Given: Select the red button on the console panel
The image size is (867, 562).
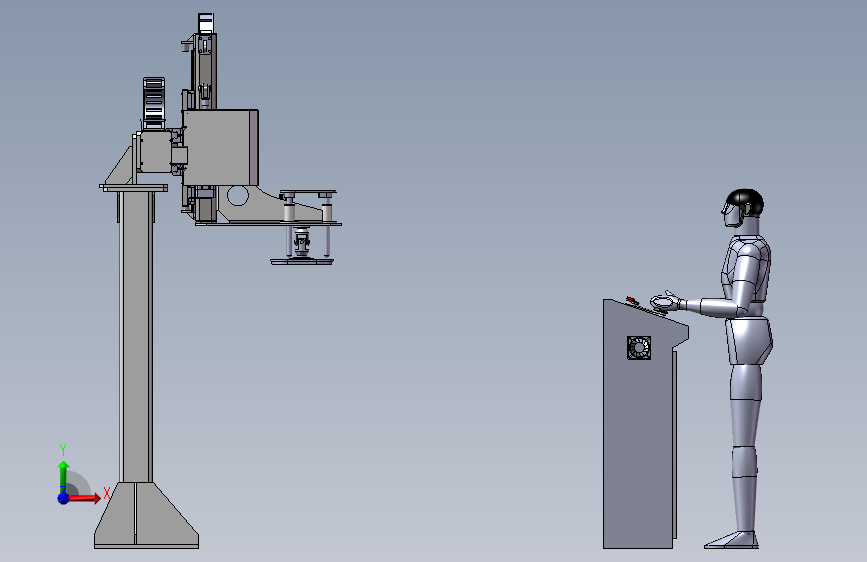Looking at the screenshot, I should click(630, 300).
